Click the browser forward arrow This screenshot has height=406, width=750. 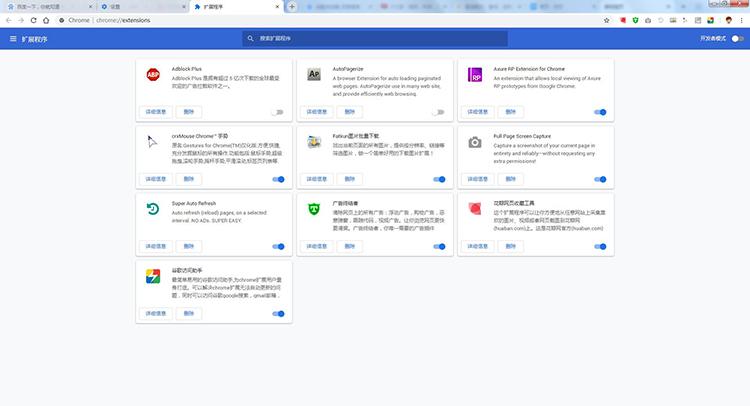tap(21, 21)
